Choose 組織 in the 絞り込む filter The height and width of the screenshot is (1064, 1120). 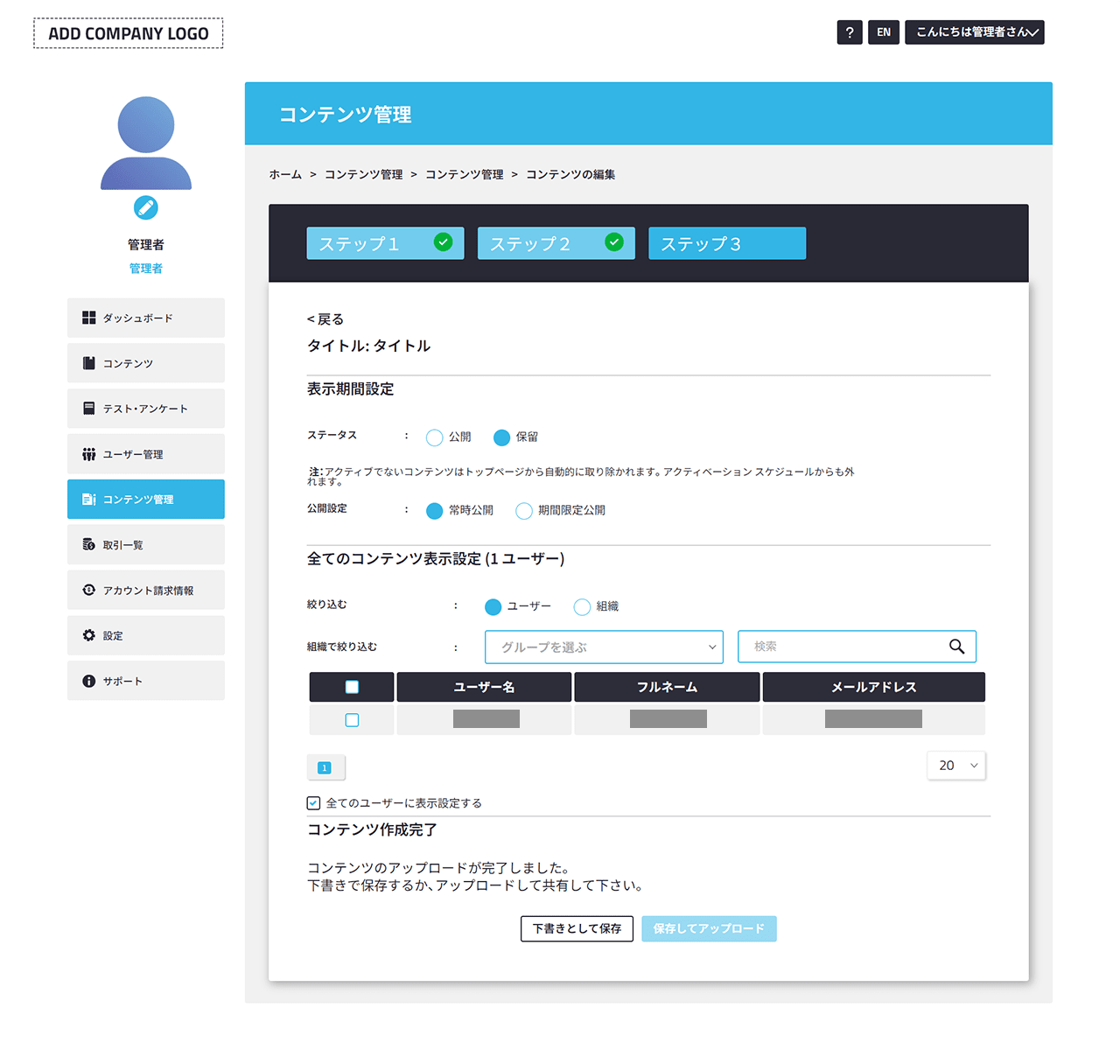(582, 605)
